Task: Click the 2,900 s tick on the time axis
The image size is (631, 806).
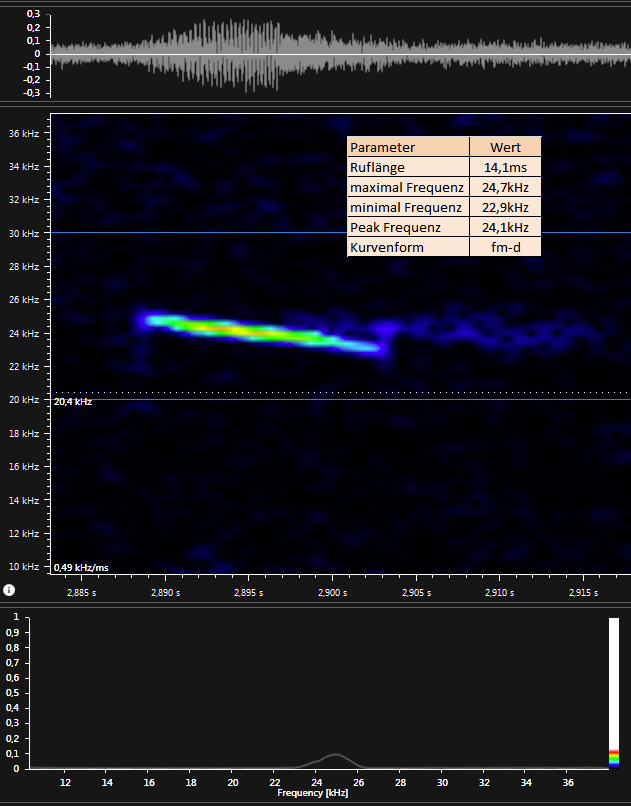Action: coord(332,593)
